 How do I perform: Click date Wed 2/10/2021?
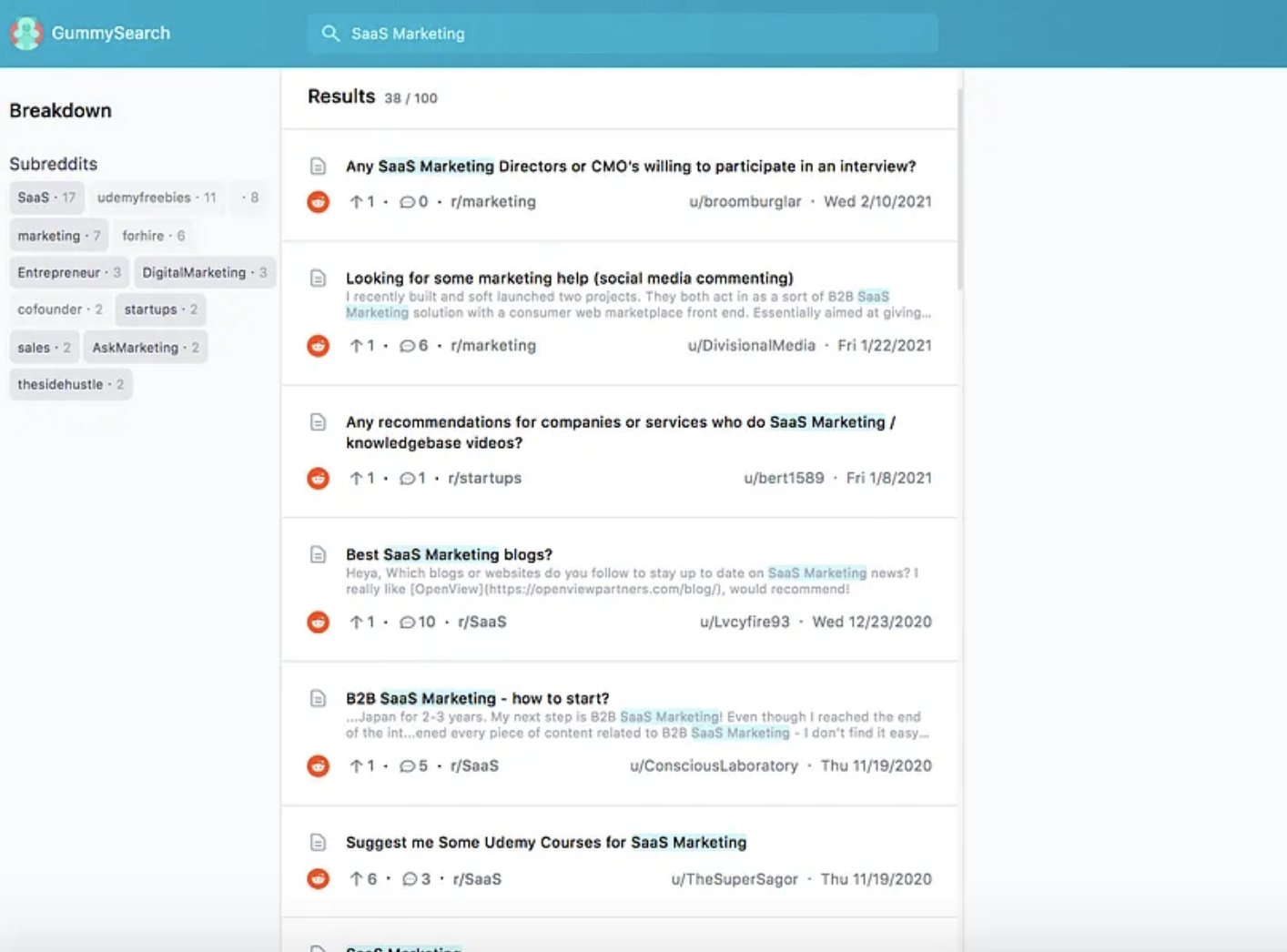877,202
